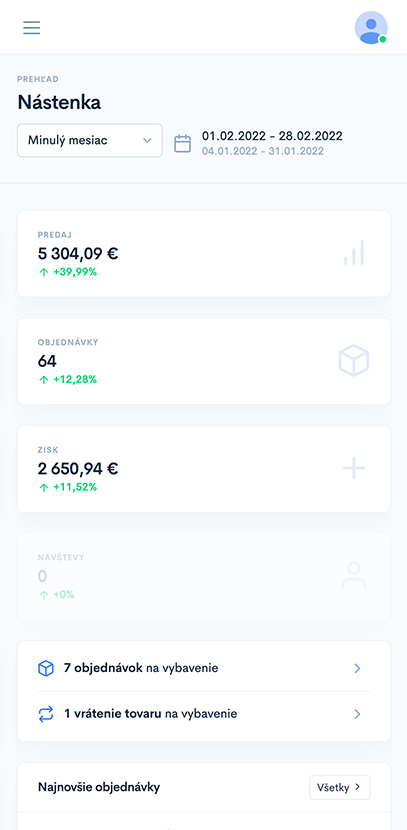
Task: Click the Všetky button
Action: click(340, 787)
